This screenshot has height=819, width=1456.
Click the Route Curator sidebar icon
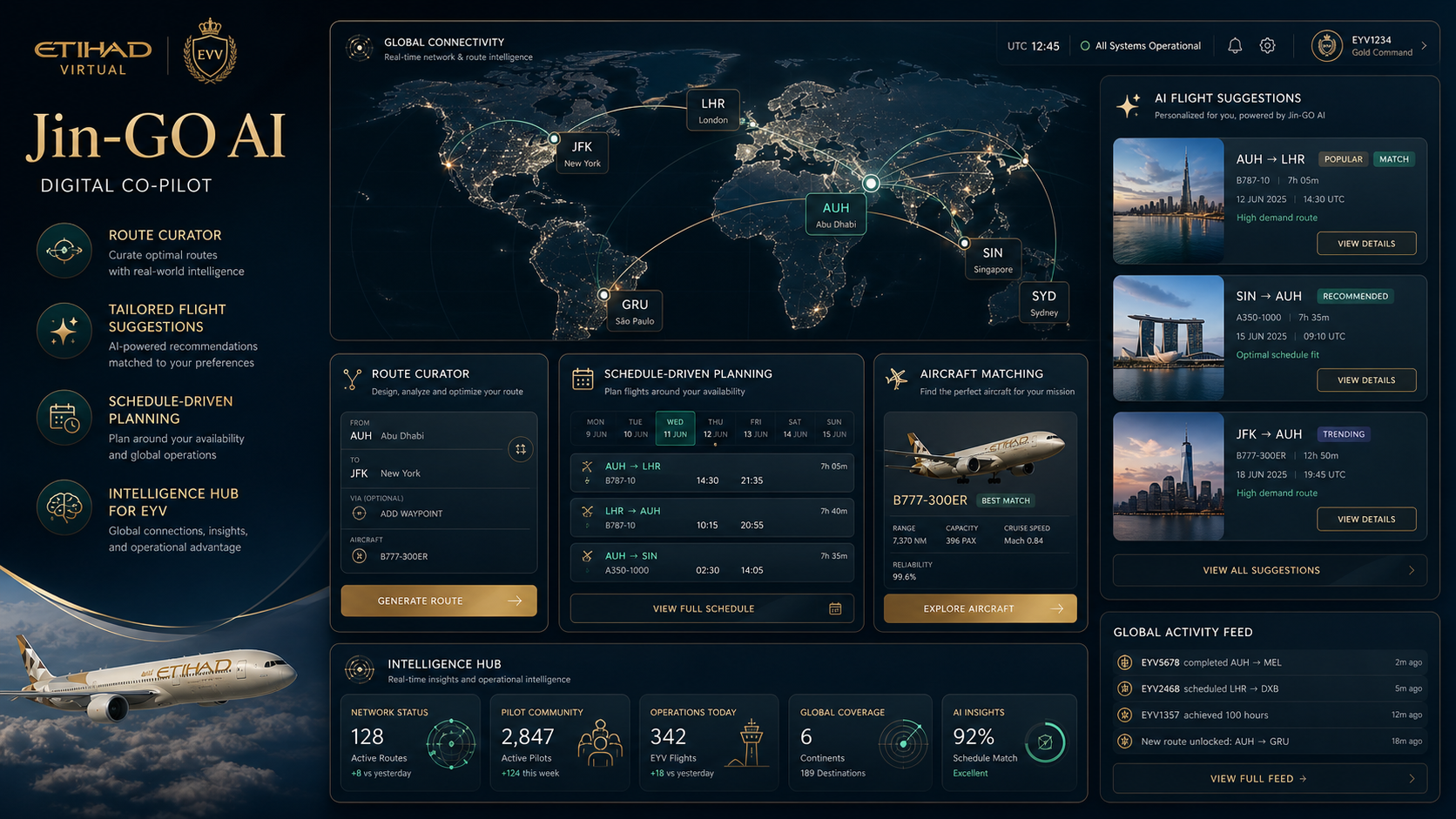pos(64,251)
